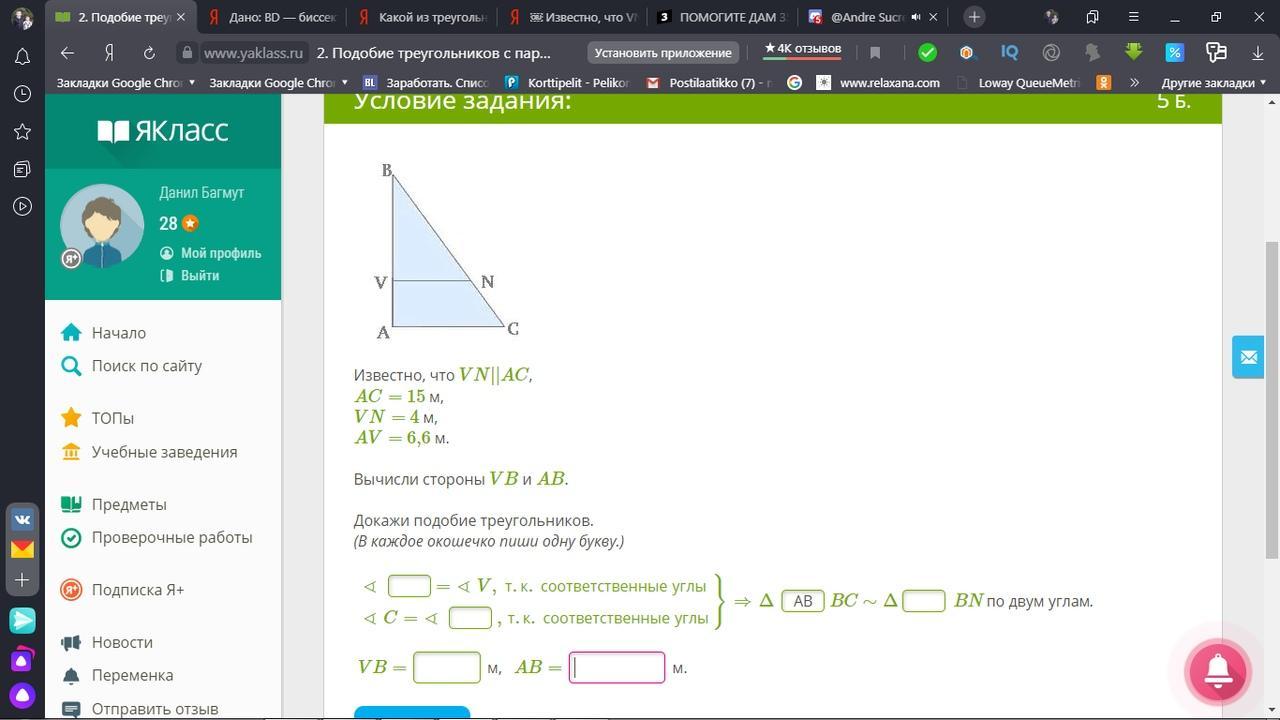Open the Яндекс tab 'Дано: BD — биссек'
This screenshot has height=720, width=1280.
pos(272,17)
